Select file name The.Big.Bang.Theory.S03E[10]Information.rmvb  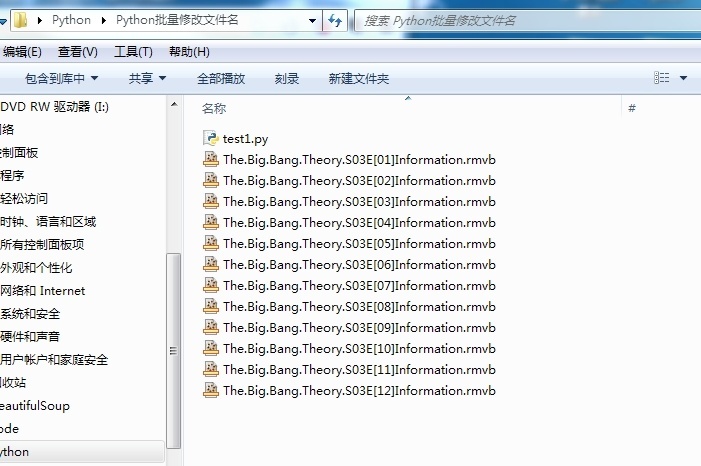point(359,349)
